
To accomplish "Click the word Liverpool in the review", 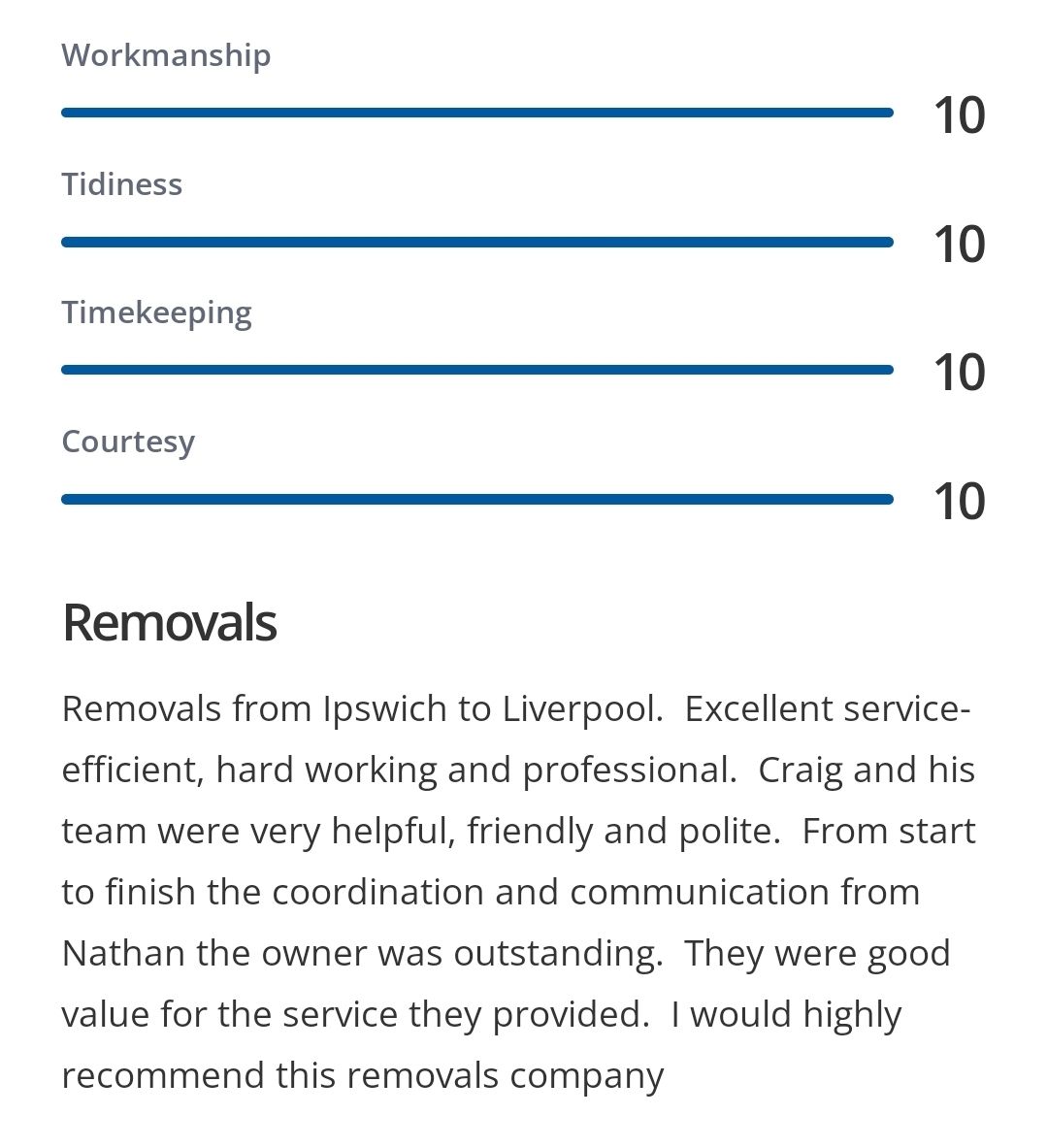I will point(580,709).
